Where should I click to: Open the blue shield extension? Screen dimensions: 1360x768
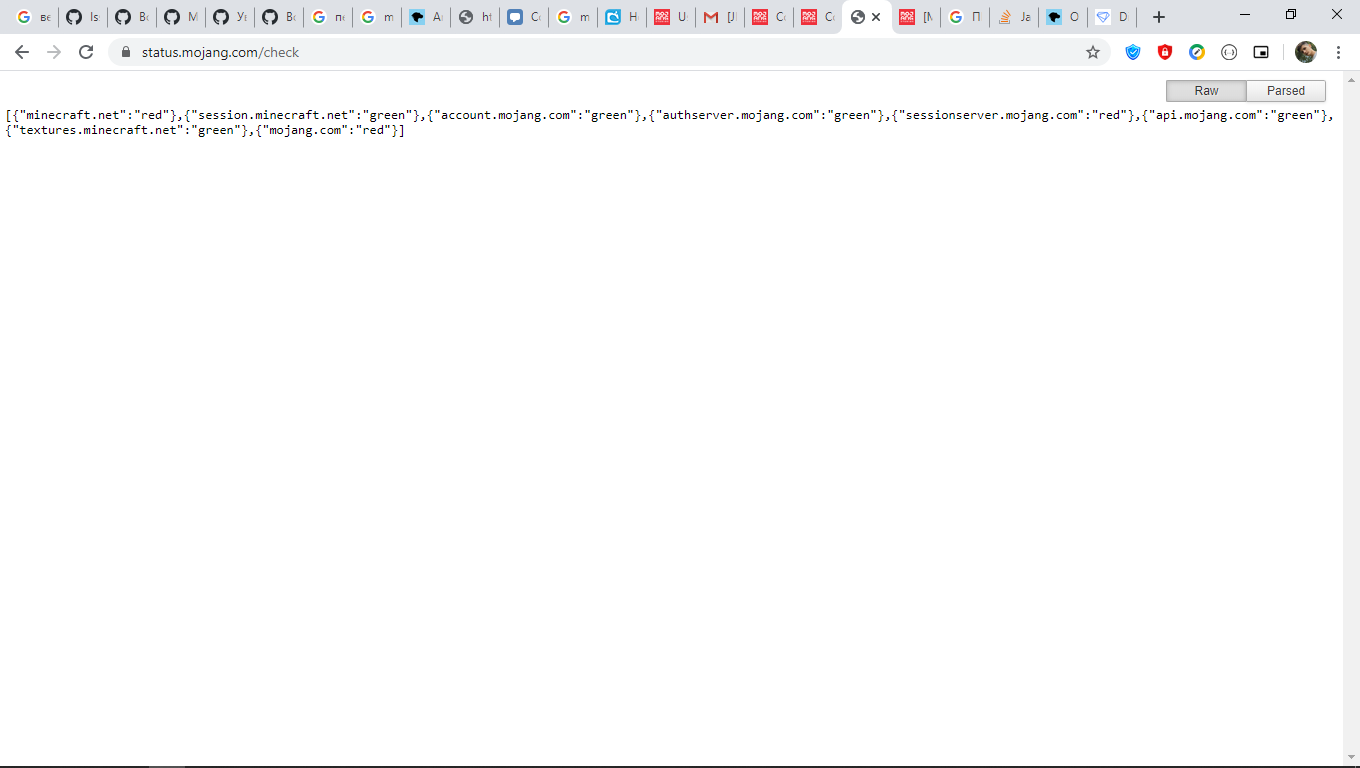point(1133,52)
